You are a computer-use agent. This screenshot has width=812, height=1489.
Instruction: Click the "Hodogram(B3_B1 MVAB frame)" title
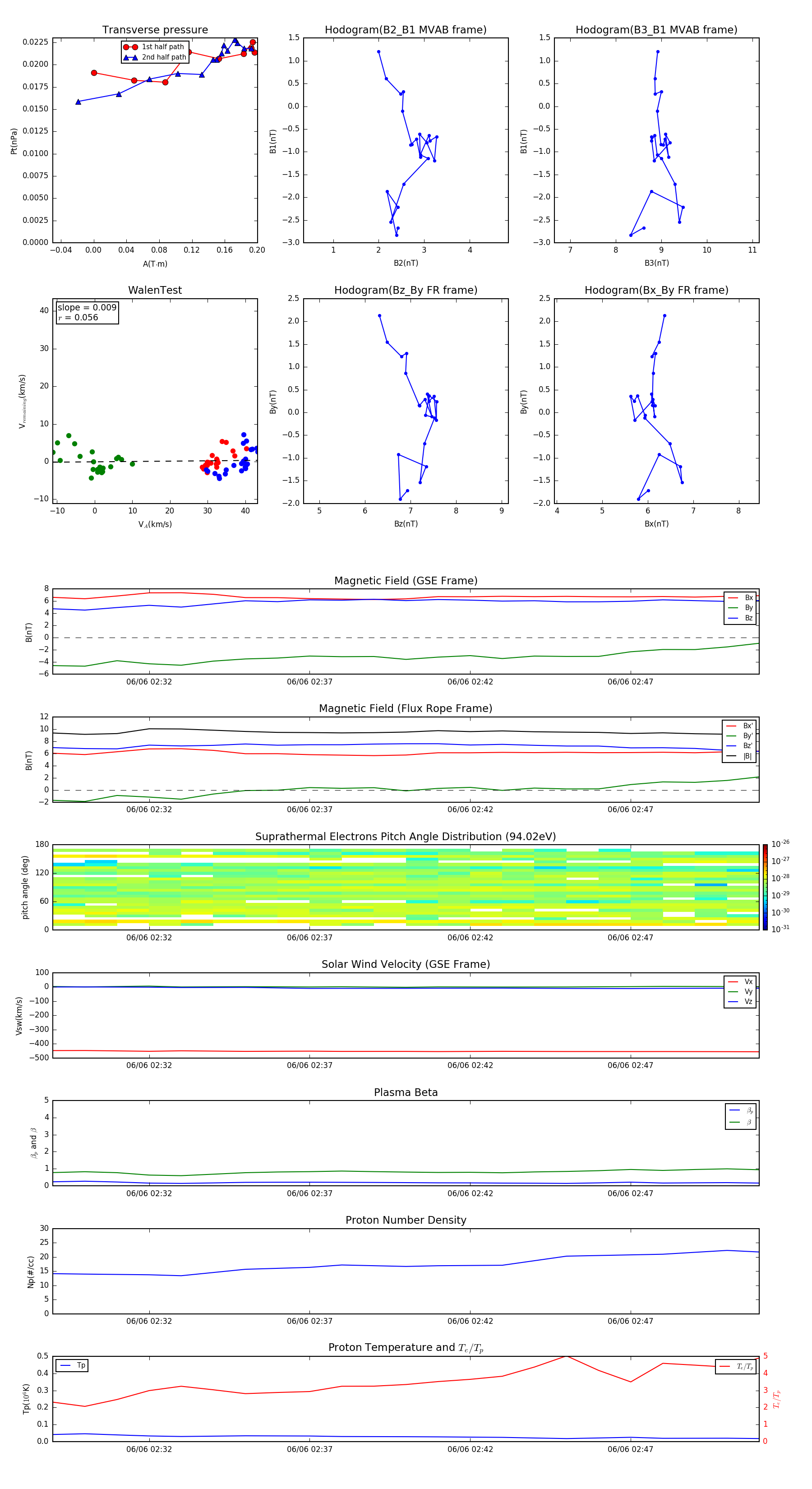(x=656, y=30)
